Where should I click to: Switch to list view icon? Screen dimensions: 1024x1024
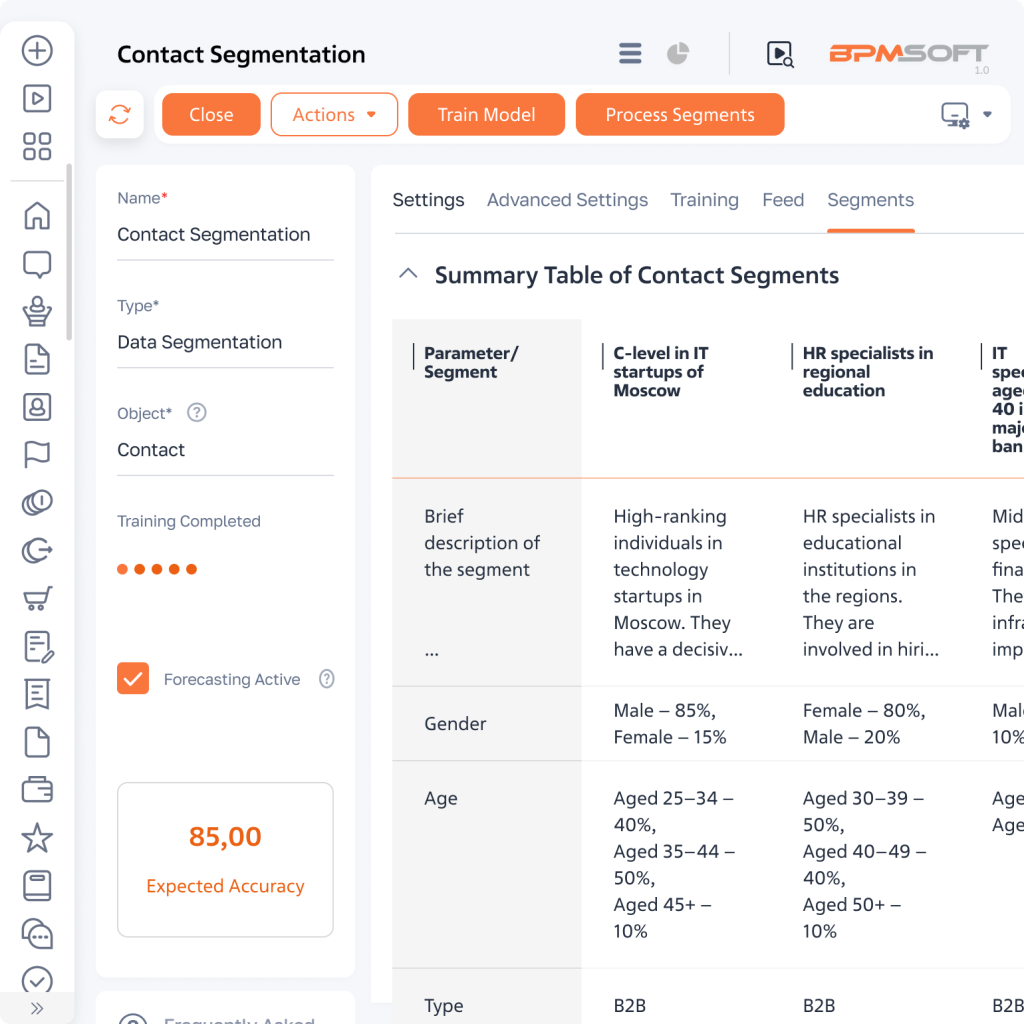[x=630, y=53]
